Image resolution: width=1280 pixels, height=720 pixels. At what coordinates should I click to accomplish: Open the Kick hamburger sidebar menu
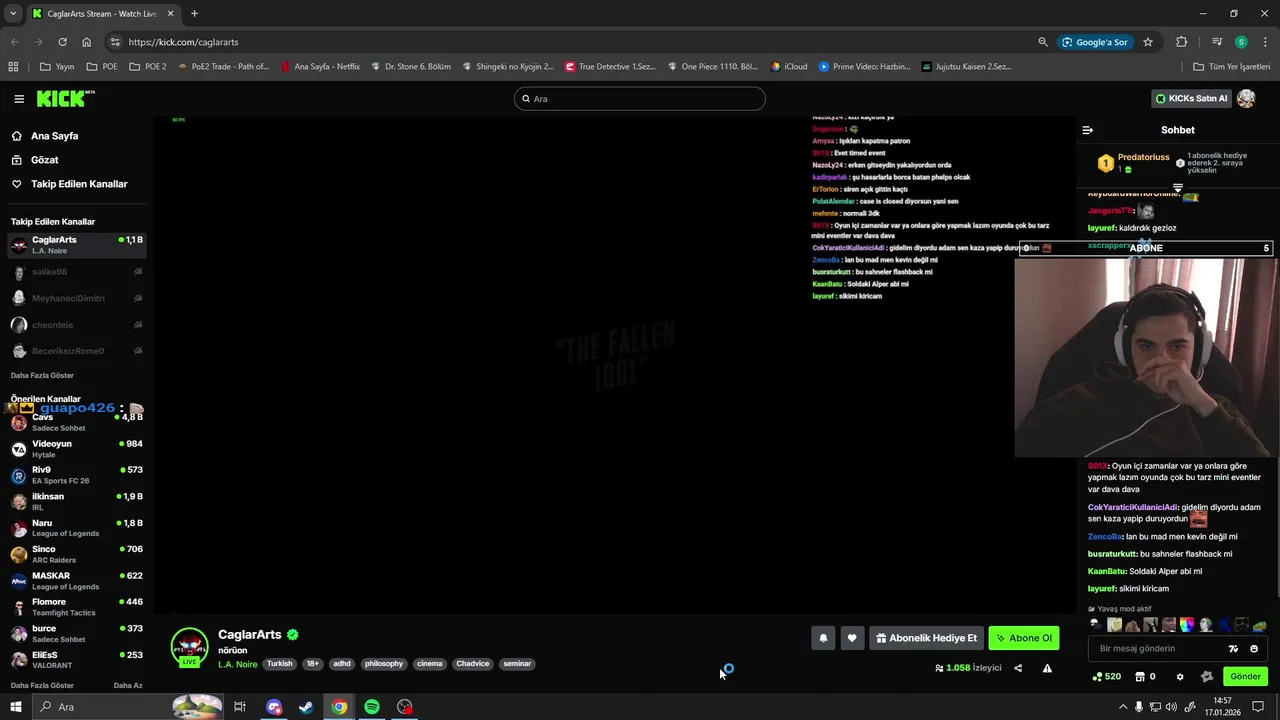pos(19,99)
